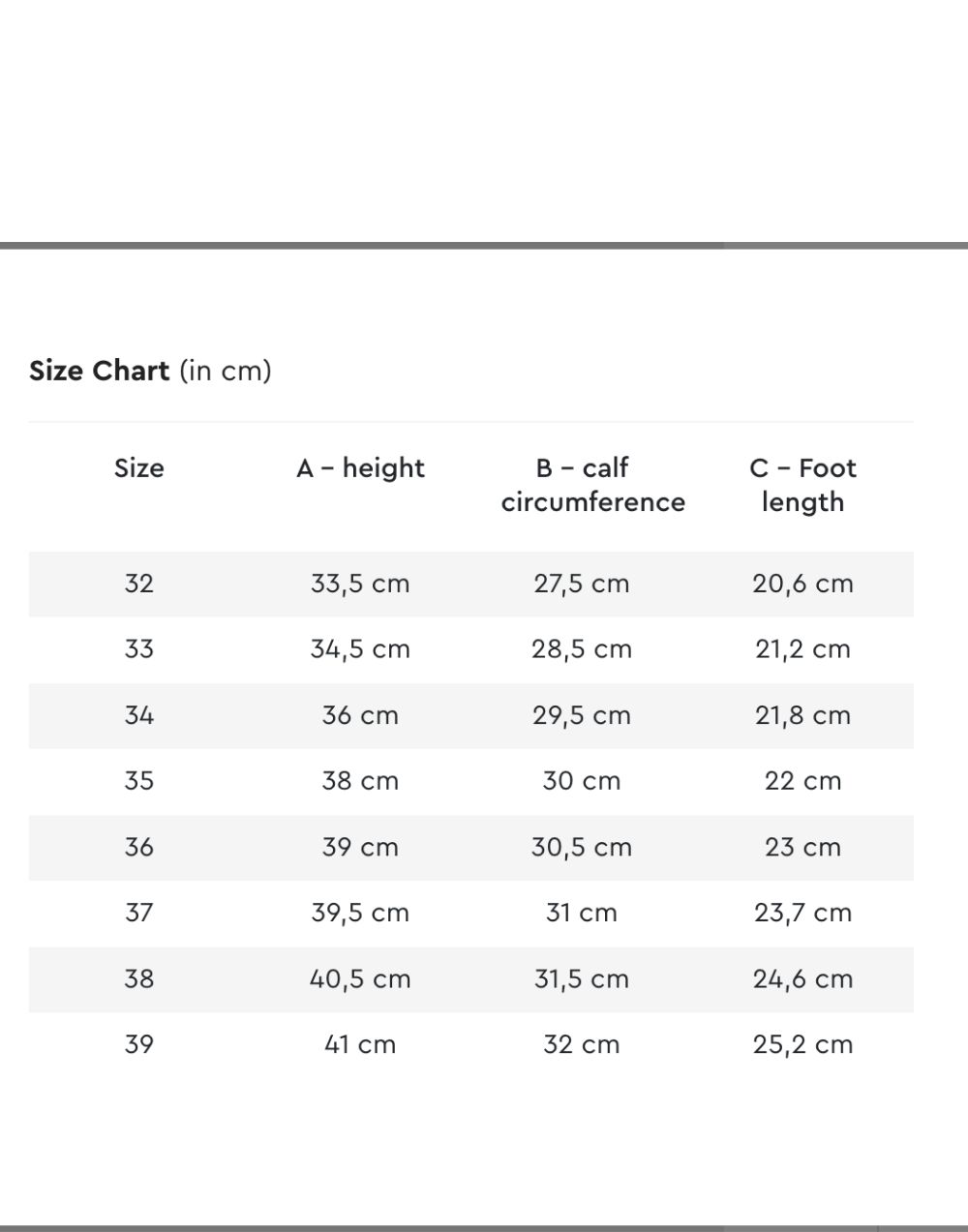
Task: Click the dark gray progress bar at top
Action: 361,246
